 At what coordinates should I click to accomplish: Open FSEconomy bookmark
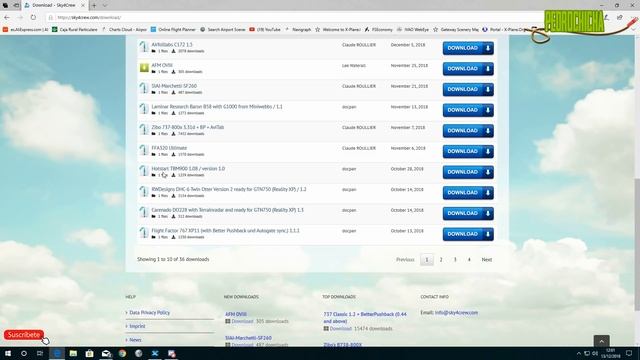[x=378, y=29]
